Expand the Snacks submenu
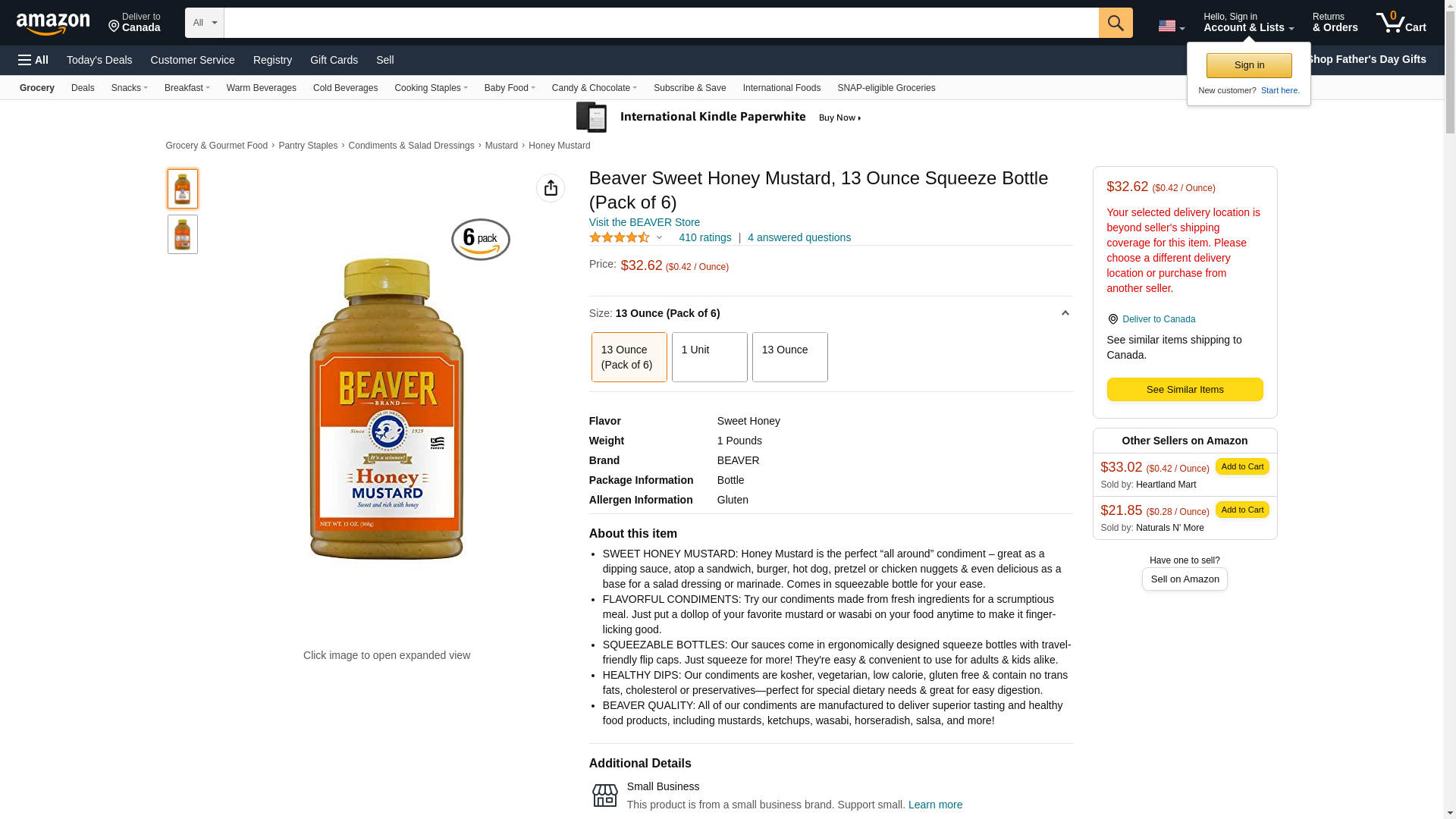The height and width of the screenshot is (819, 1456). click(x=130, y=88)
